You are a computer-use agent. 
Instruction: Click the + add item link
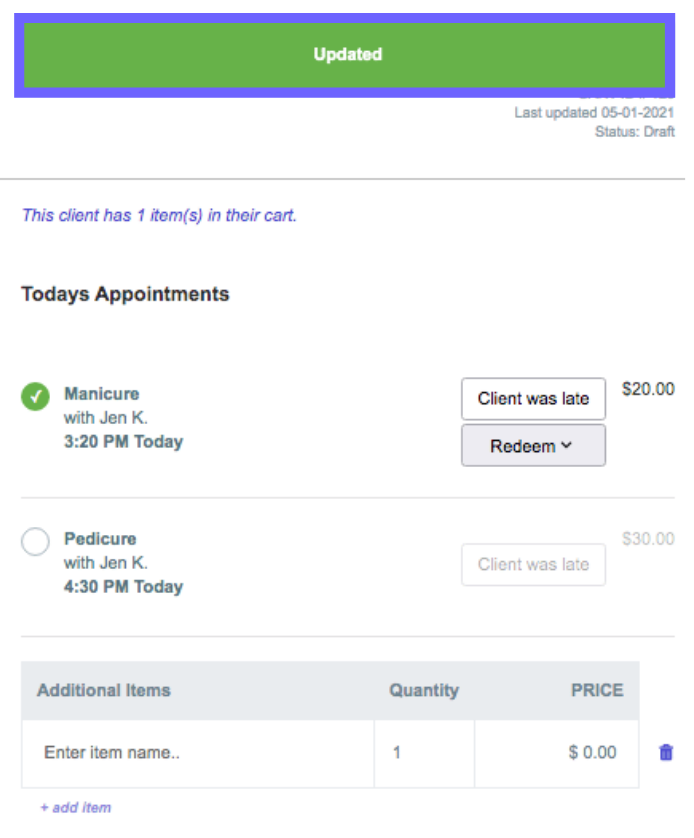click(x=76, y=807)
